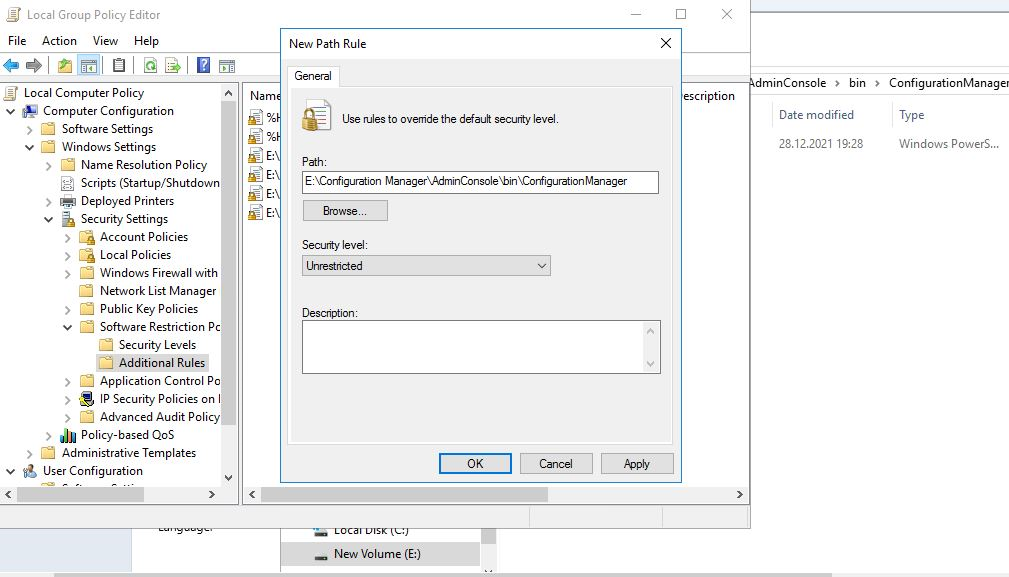Select Public Key Policies tree item
1009x577 pixels.
(x=149, y=309)
